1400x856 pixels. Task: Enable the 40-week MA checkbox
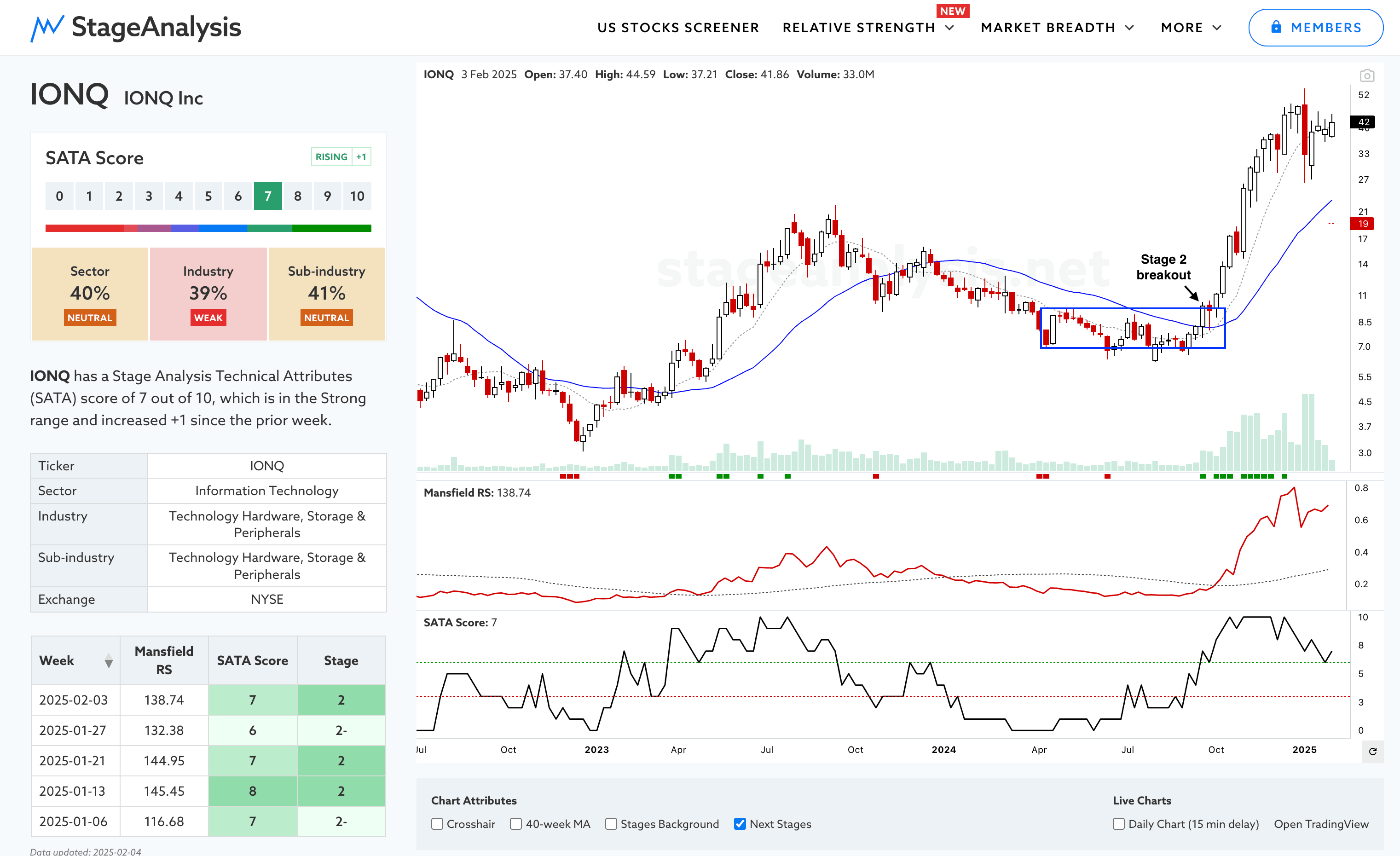pyautogui.click(x=515, y=824)
